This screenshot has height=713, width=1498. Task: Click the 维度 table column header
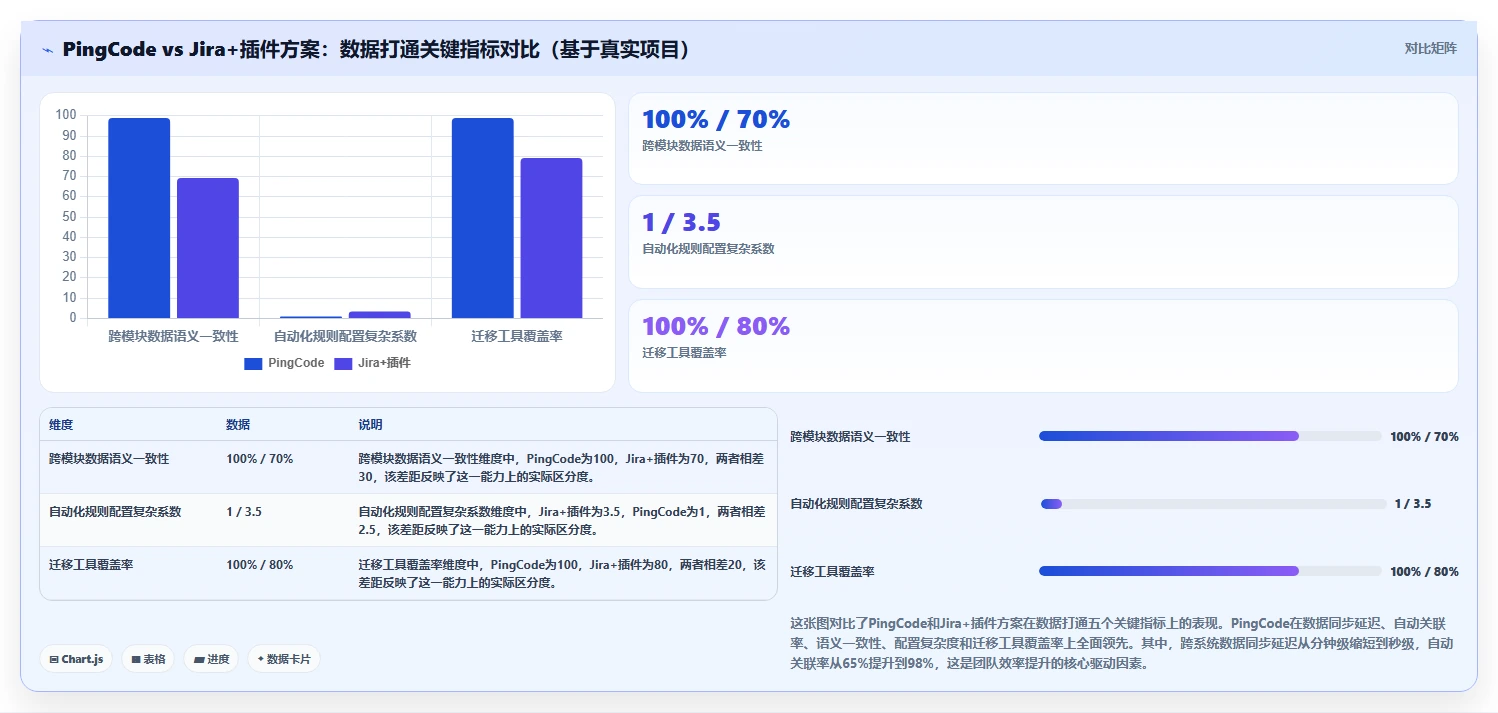tap(61, 425)
